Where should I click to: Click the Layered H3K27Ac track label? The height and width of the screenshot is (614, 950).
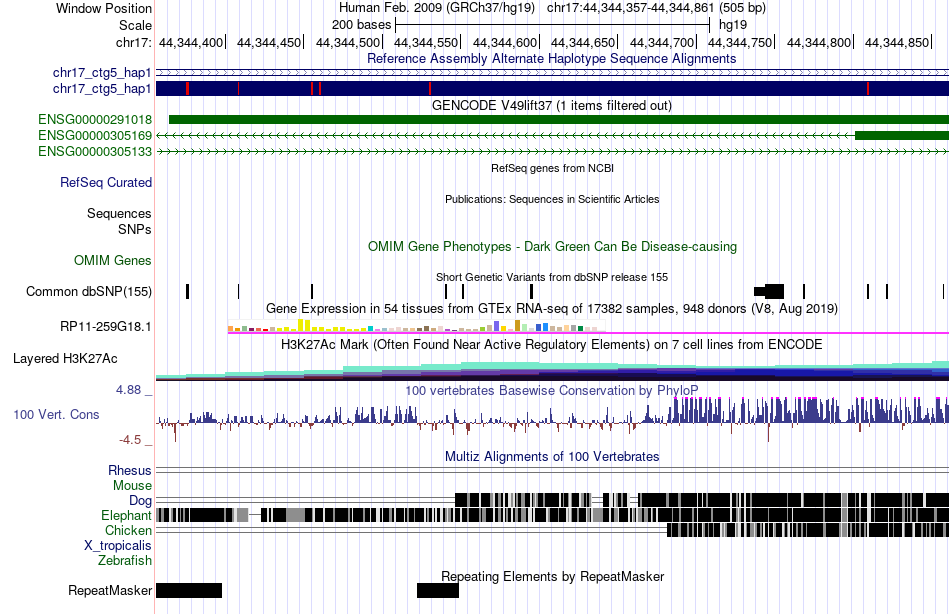click(x=65, y=359)
